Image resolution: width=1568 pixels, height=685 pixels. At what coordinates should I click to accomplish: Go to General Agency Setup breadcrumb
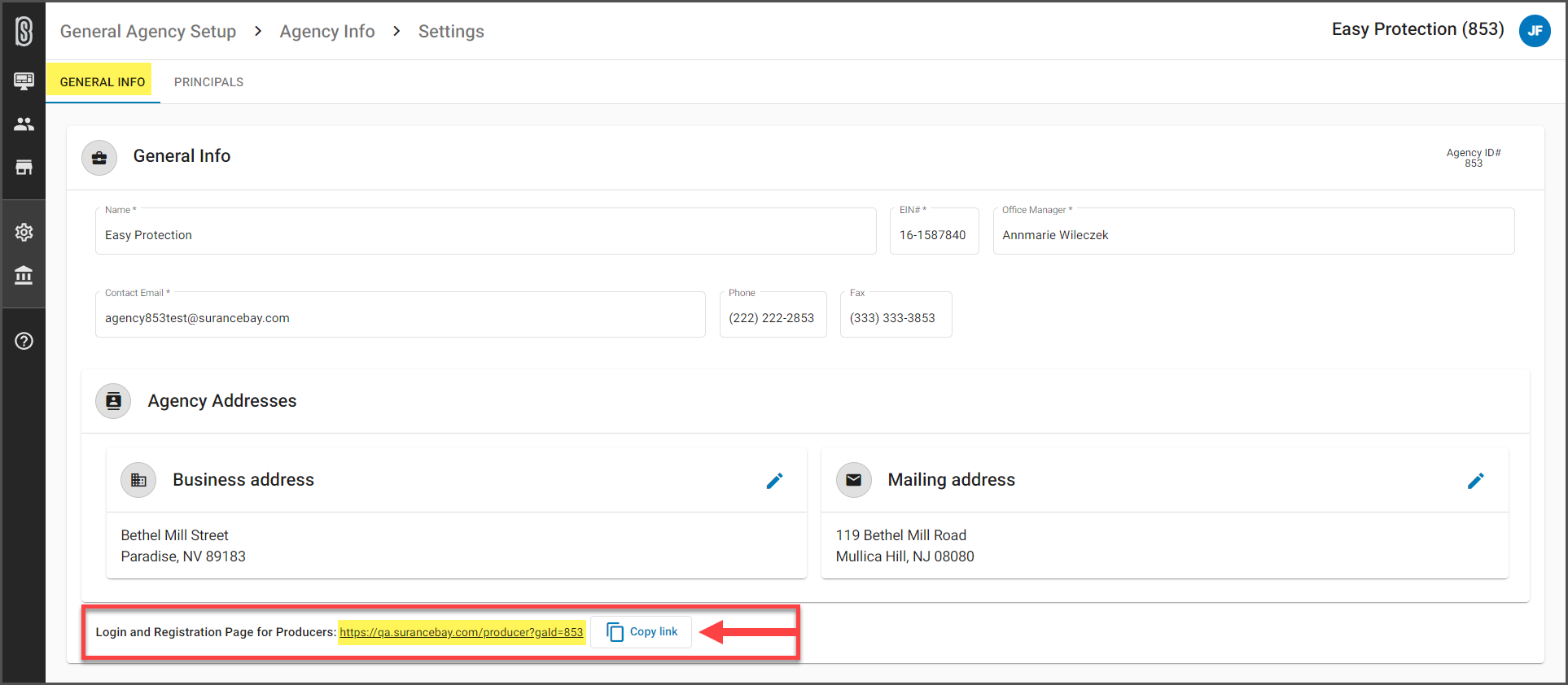tap(148, 32)
